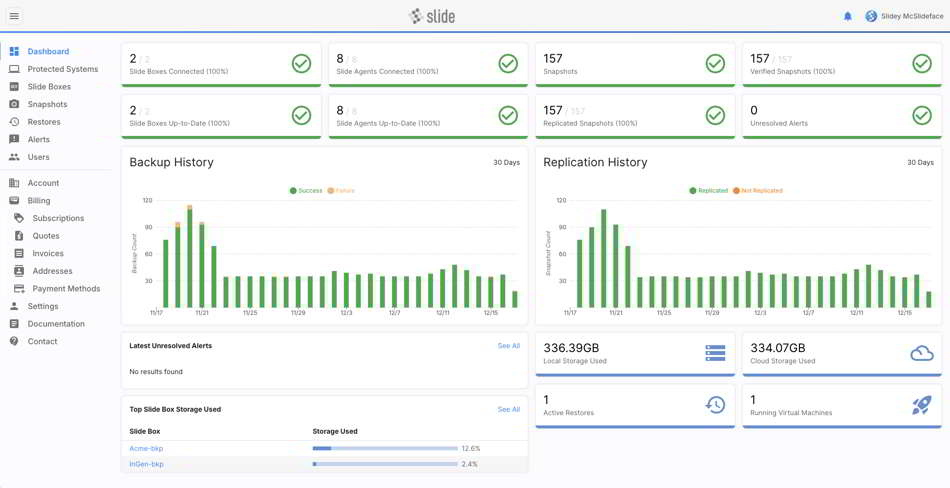Click the Restores history icon in the sidebar
The width and height of the screenshot is (950, 488).
pyautogui.click(x=15, y=122)
